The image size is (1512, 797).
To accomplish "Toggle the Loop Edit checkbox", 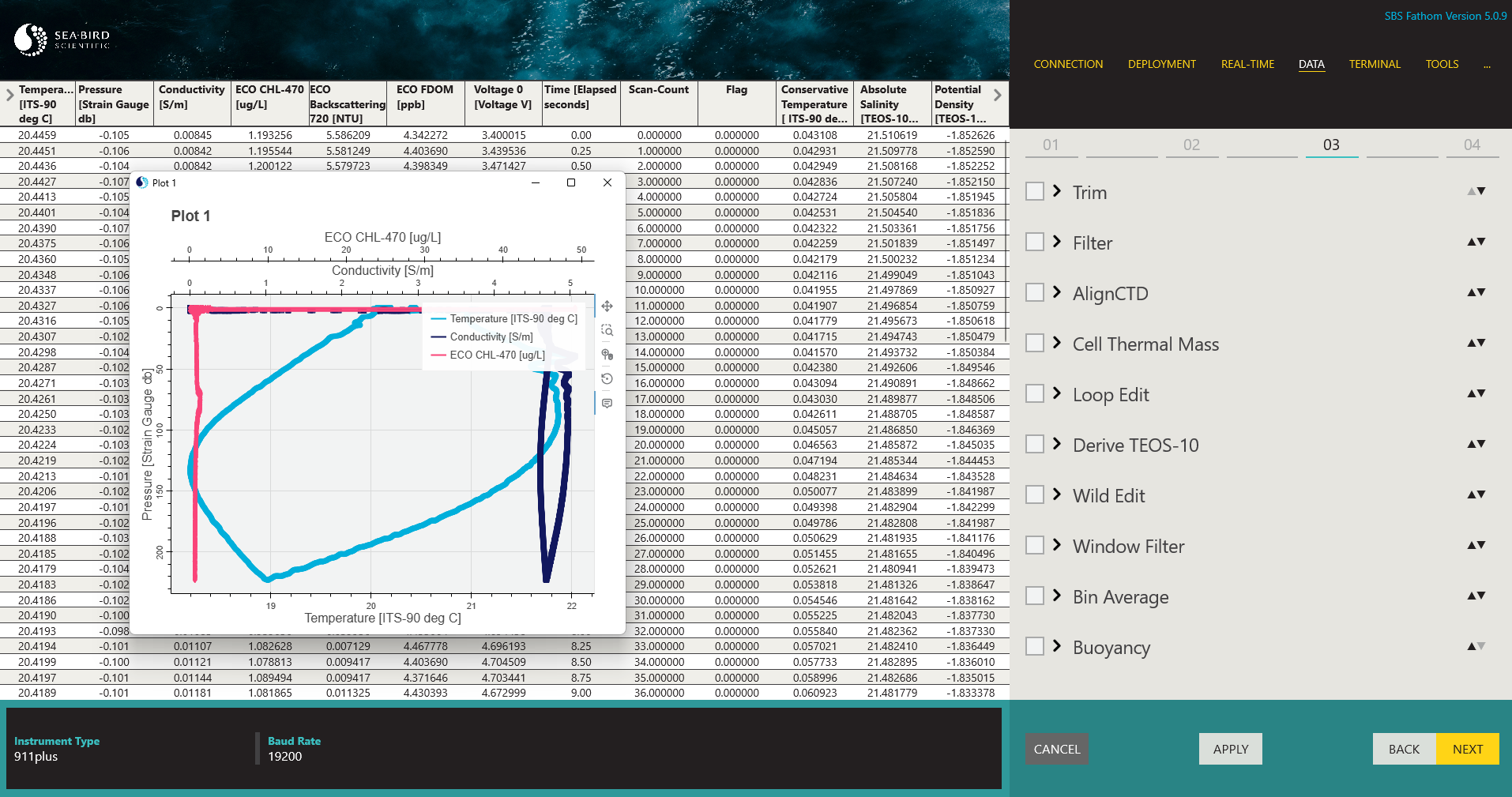I will [1035, 393].
